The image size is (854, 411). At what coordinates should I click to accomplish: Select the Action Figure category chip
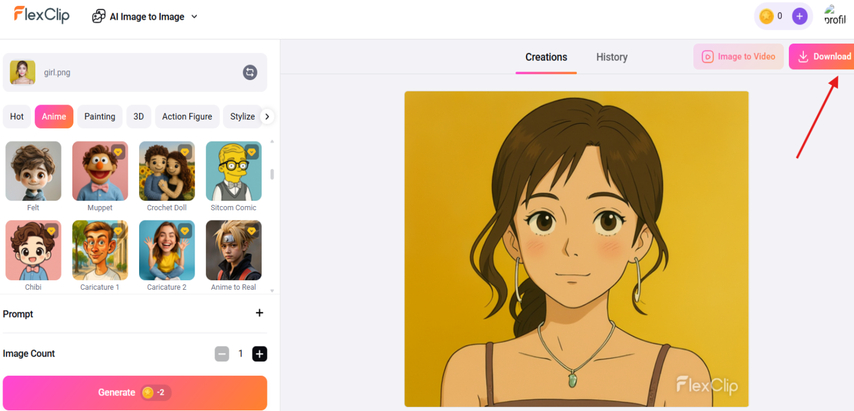[x=187, y=117]
